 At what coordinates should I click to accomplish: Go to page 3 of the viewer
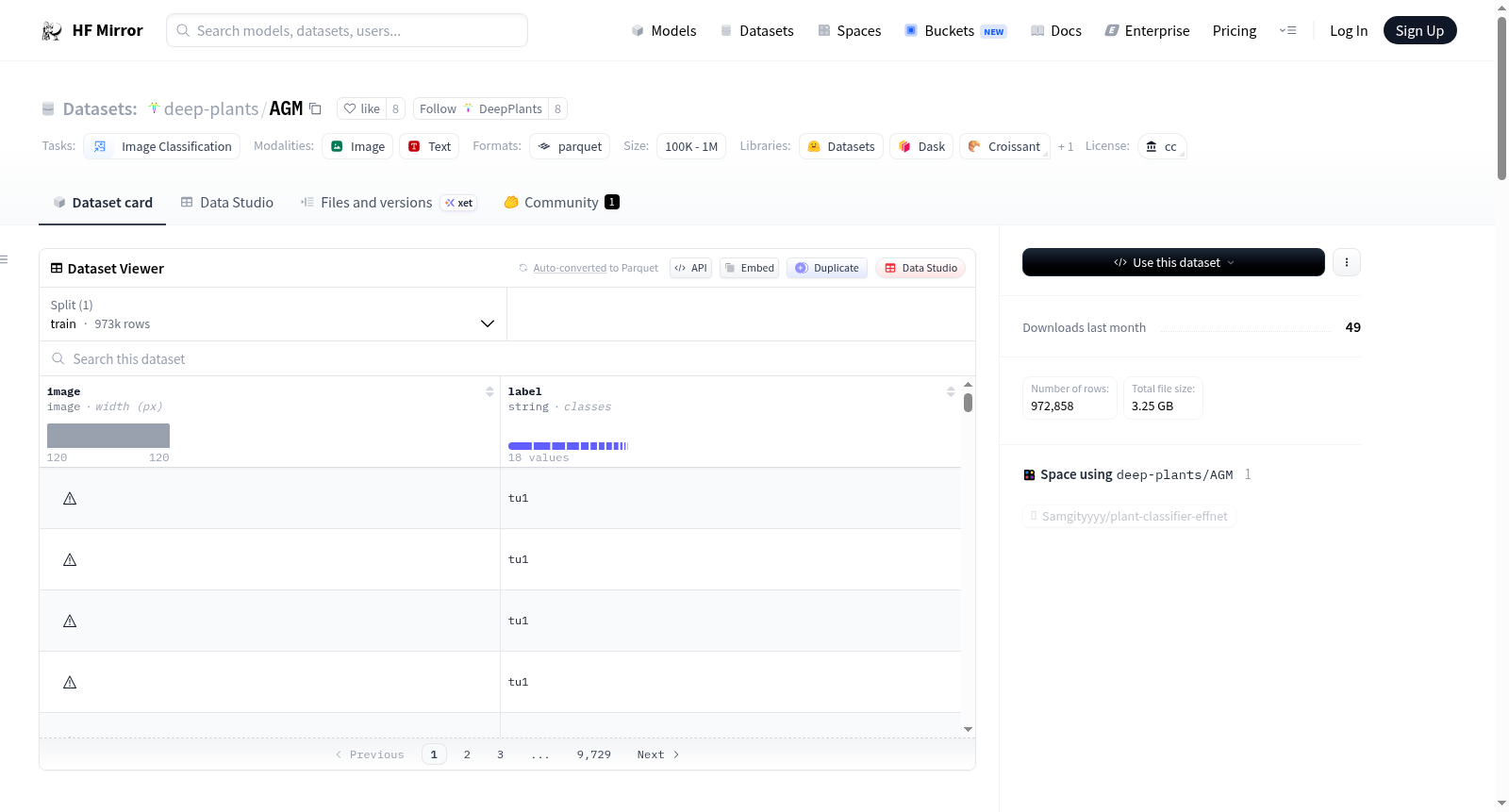(500, 754)
